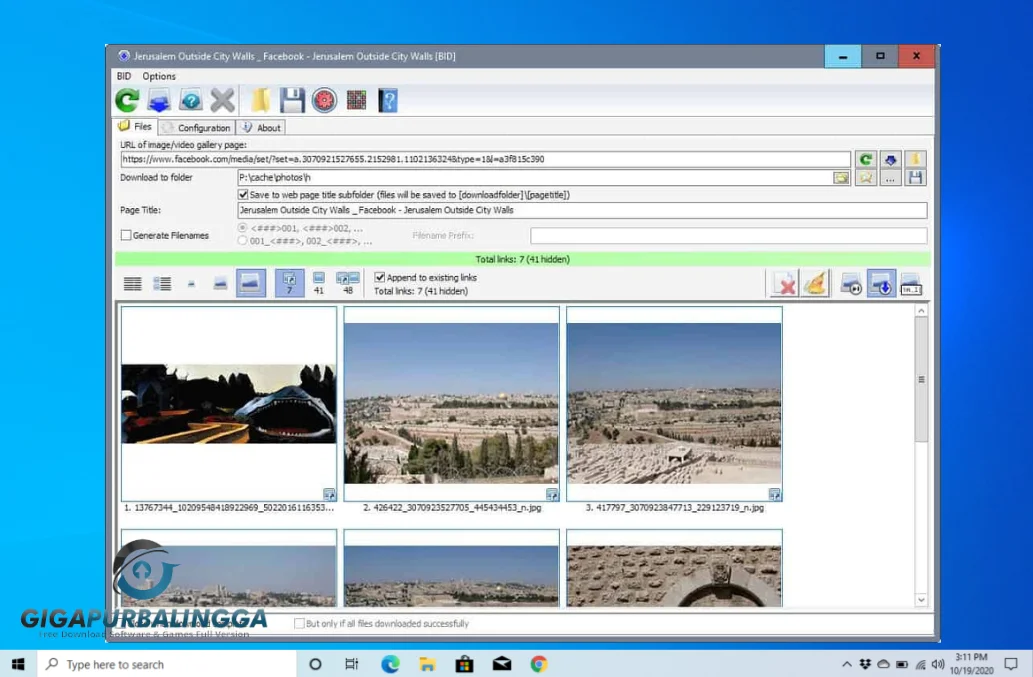Click the blue download arrow toolbar icon
The image size is (1033, 677).
click(159, 101)
